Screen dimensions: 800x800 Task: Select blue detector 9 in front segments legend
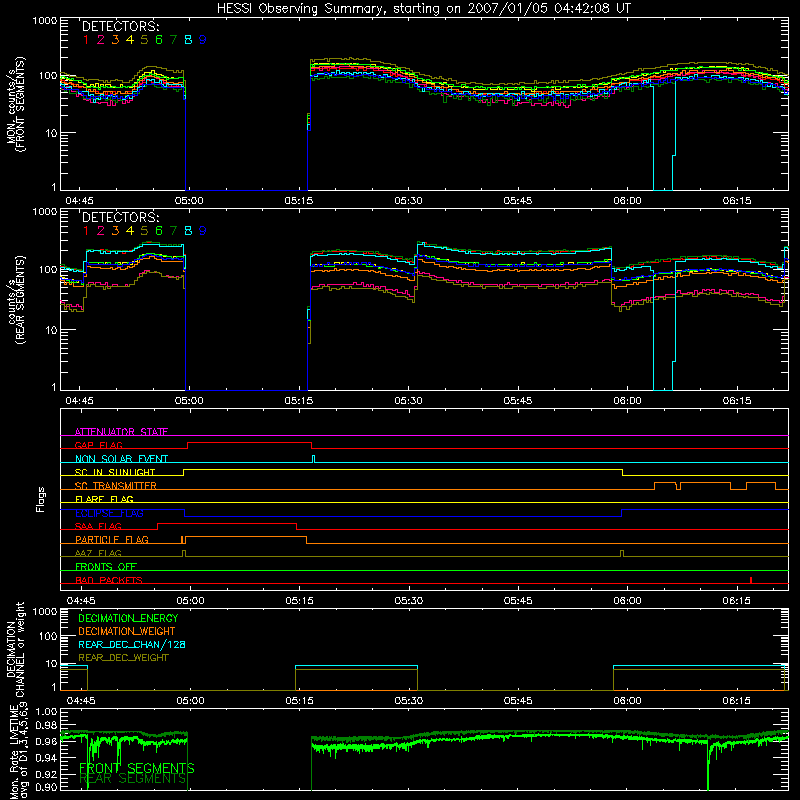[203, 40]
